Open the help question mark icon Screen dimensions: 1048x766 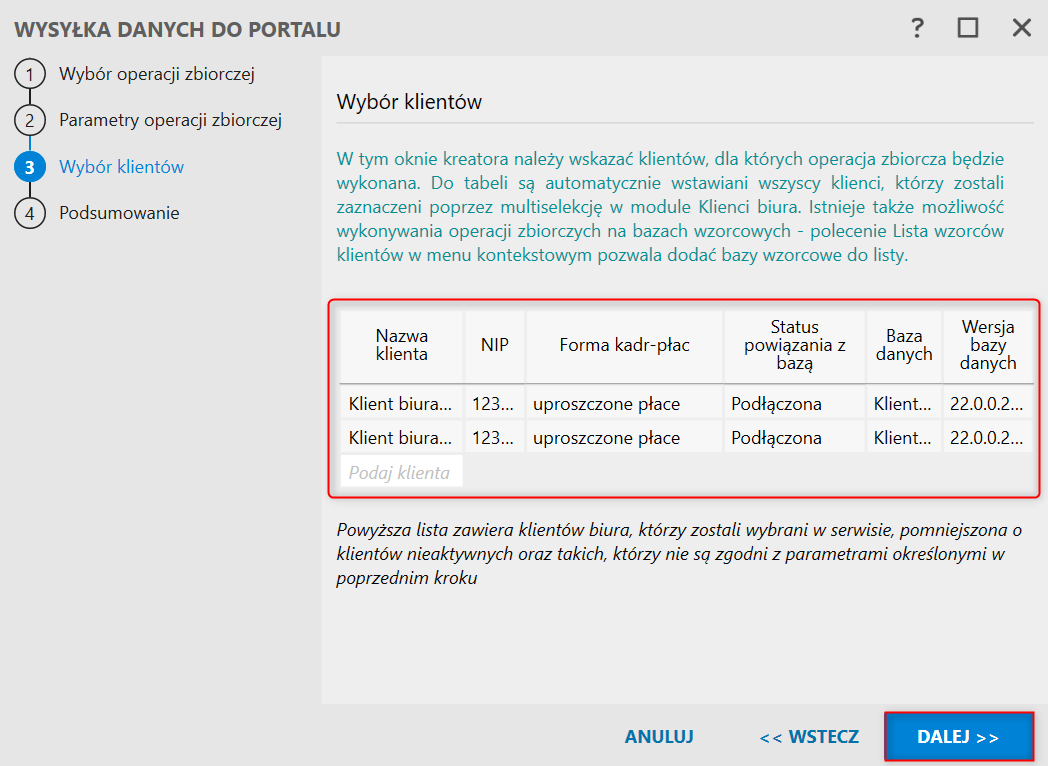[918, 28]
